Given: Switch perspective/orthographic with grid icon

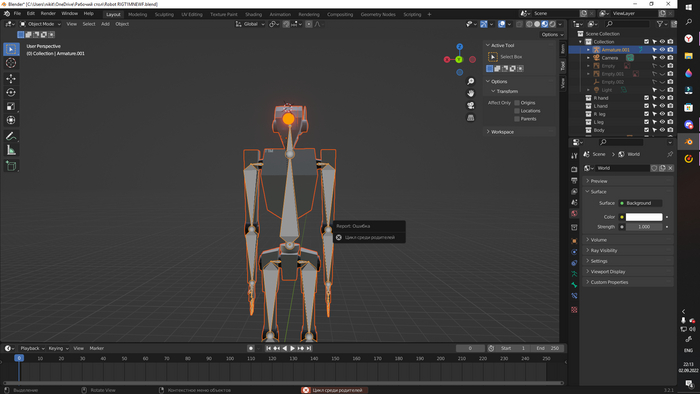Looking at the screenshot, I should pyautogui.click(x=471, y=117).
